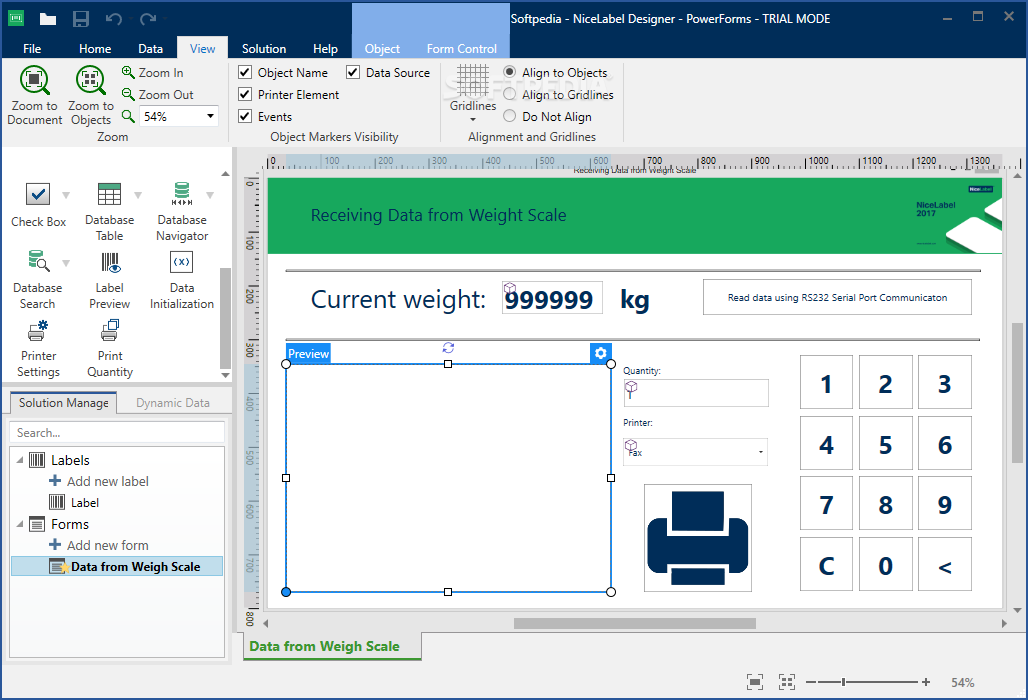Toggle the Printer Element checkbox

pyautogui.click(x=245, y=94)
